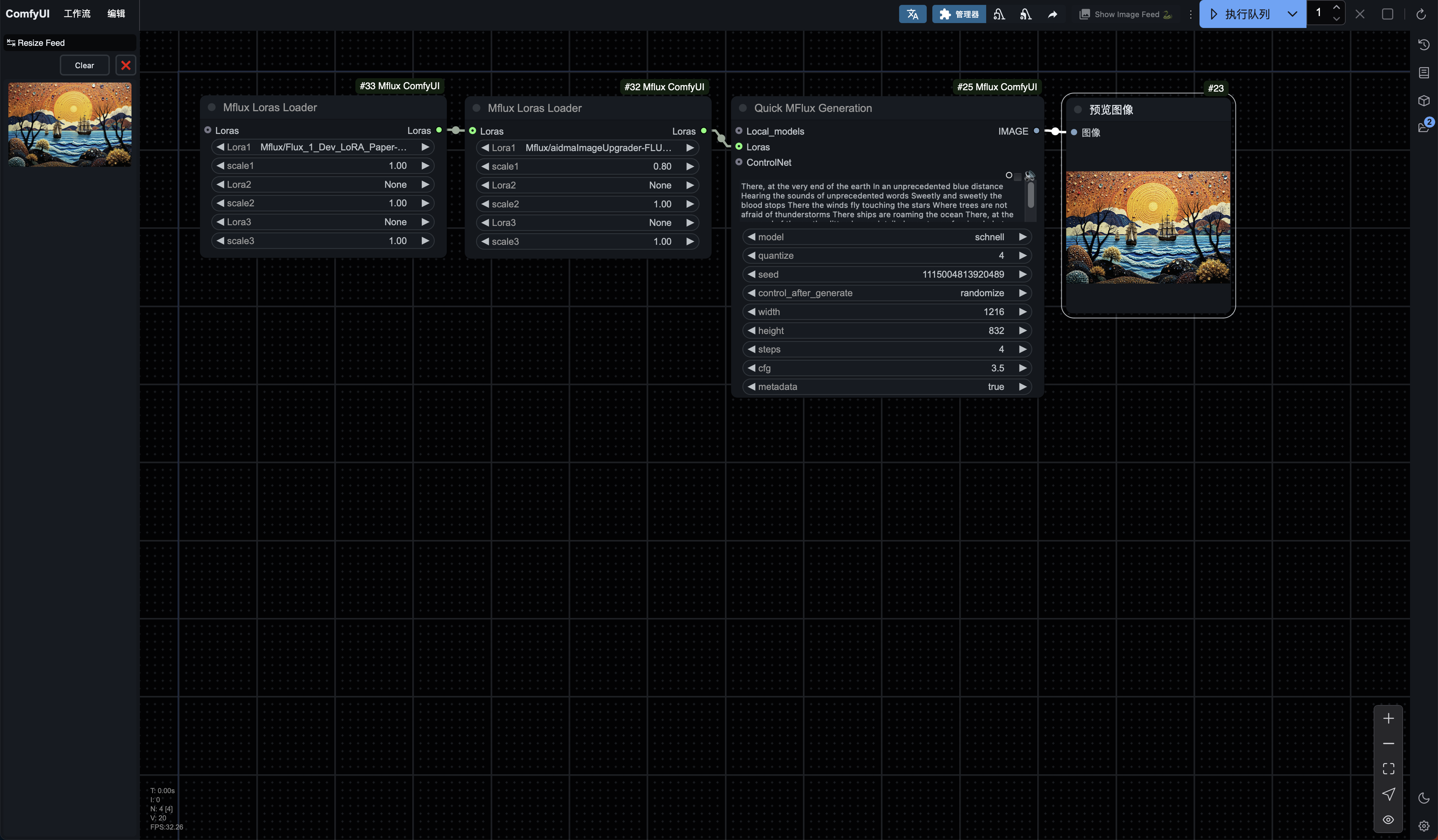Toggle collapse dot on Quick MFlux Generation node
1438x840 pixels.
[x=743, y=108]
